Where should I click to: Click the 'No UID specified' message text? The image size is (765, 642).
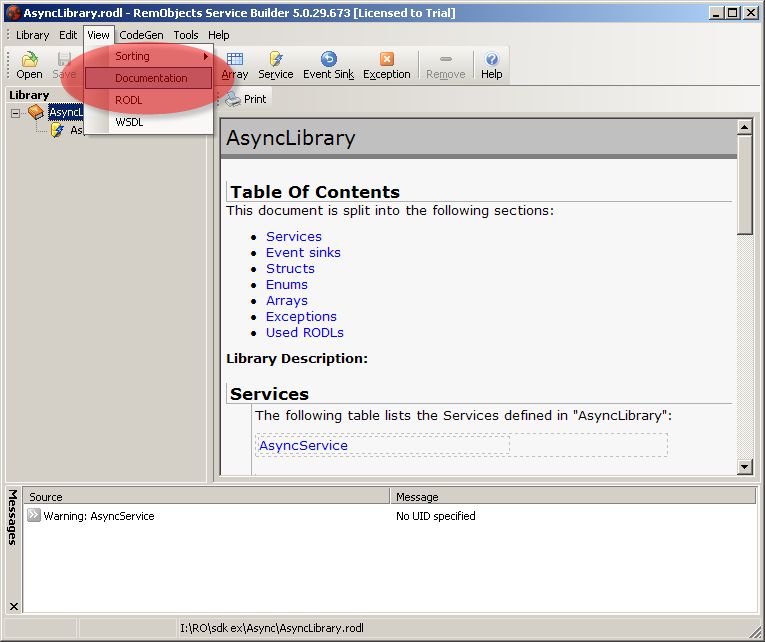(x=435, y=516)
